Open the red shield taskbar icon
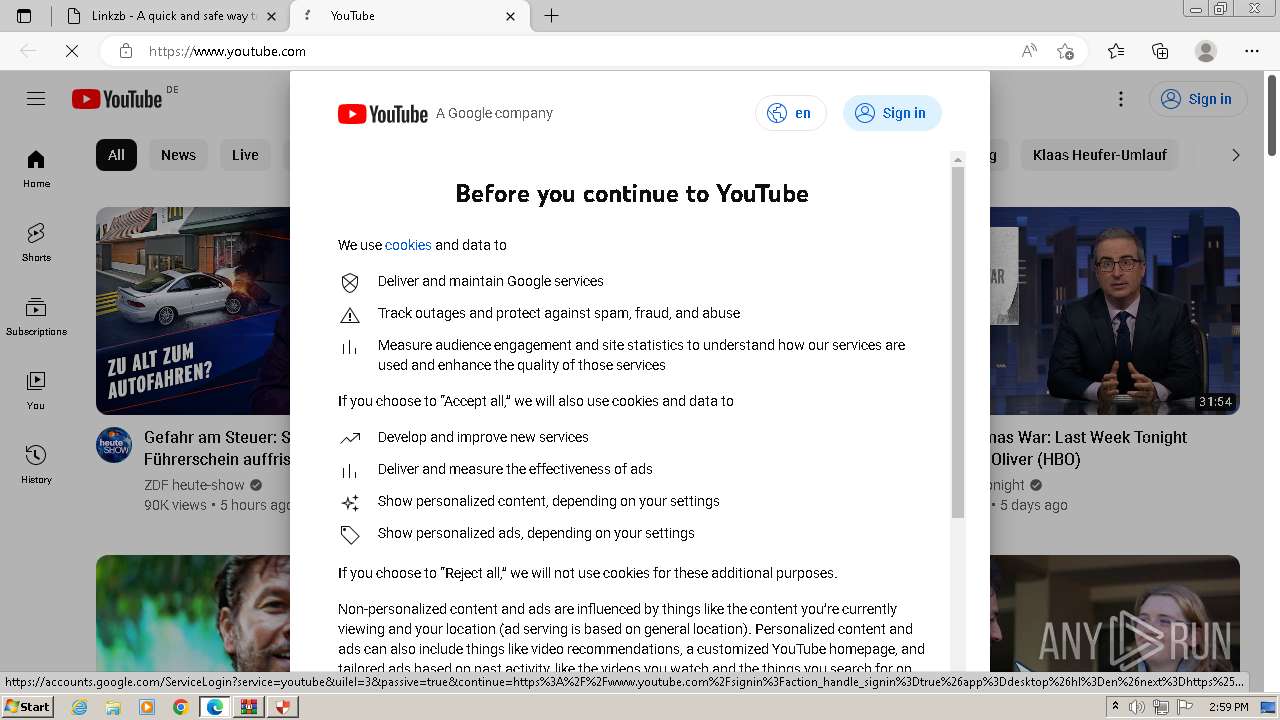 point(283,707)
